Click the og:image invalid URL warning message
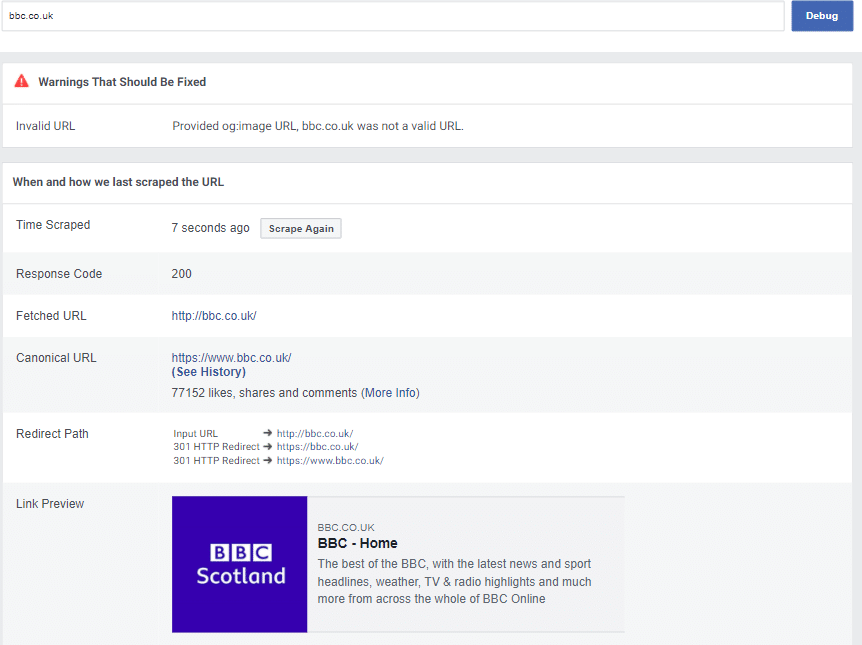The width and height of the screenshot is (862, 645). tap(318, 126)
